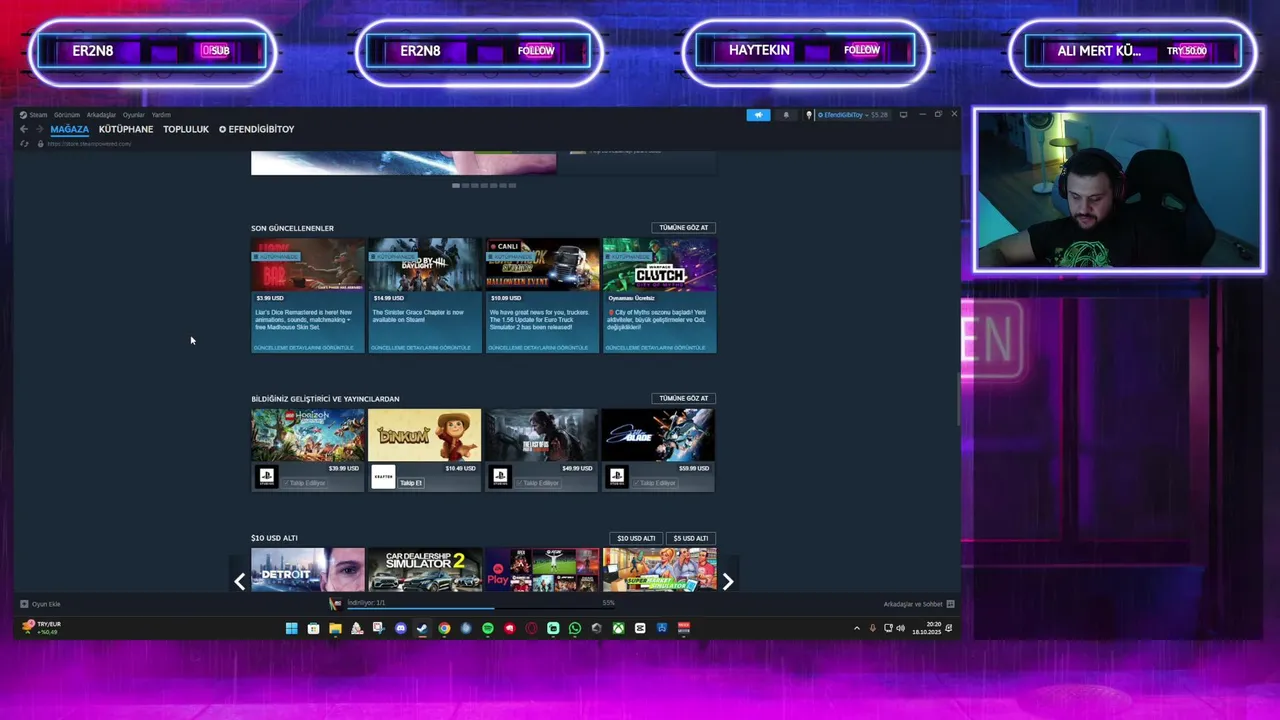View update details for Liar's Dice Remastered
Viewport: 1280px width, 720px height.
pyautogui.click(x=304, y=347)
